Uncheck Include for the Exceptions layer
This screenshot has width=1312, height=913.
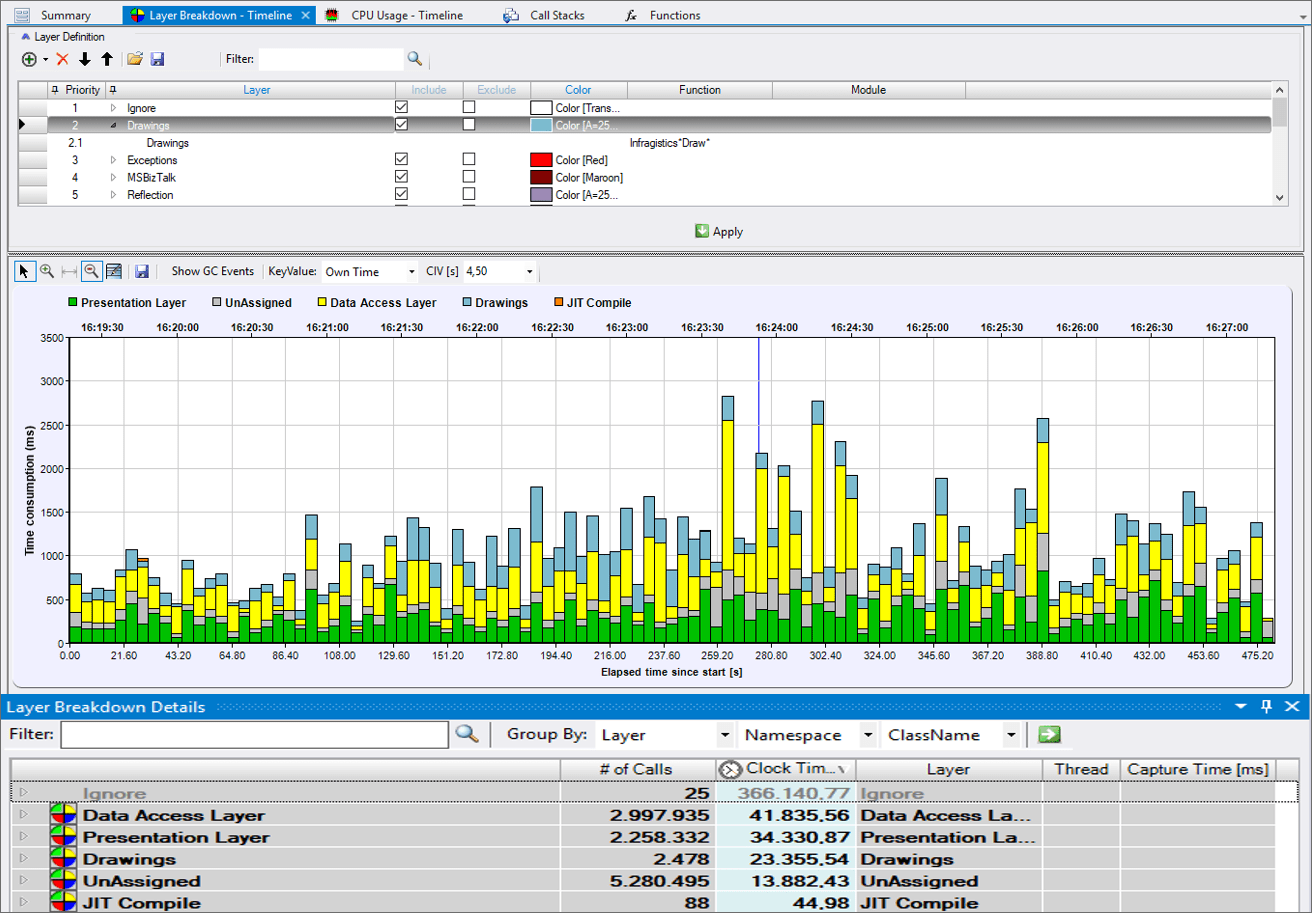coord(402,159)
